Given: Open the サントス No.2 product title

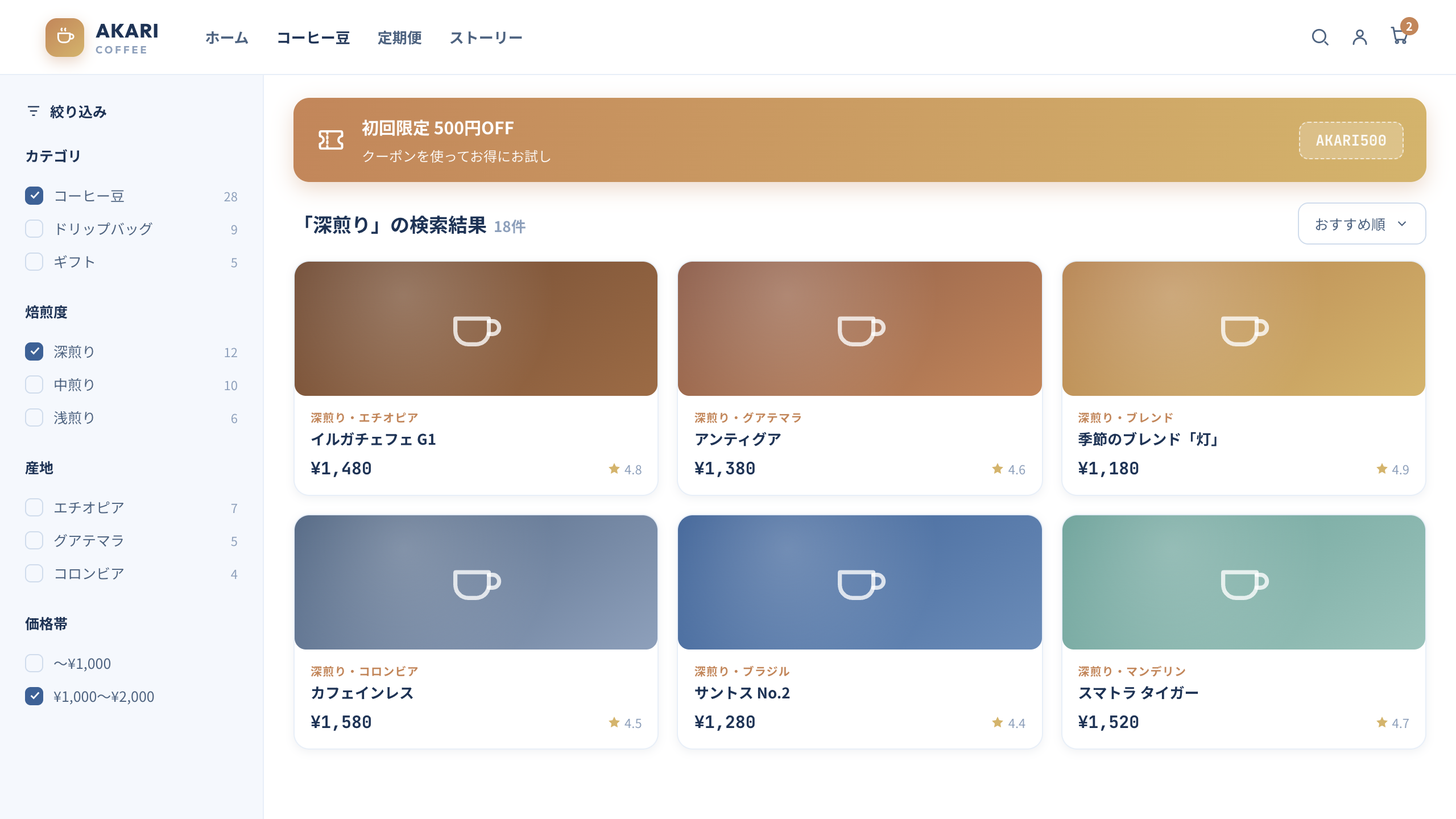Looking at the screenshot, I should (x=742, y=693).
